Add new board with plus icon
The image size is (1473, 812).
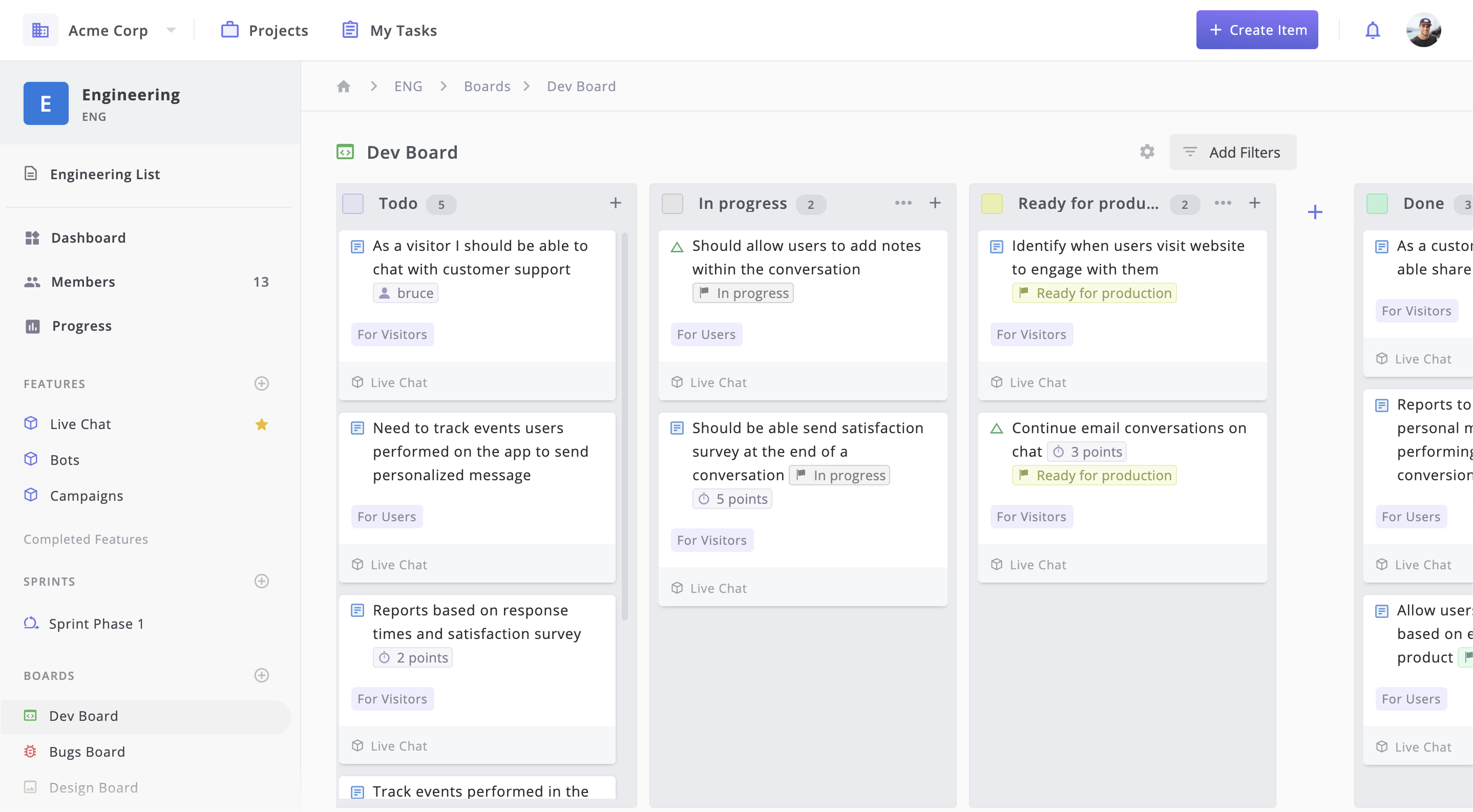(261, 675)
